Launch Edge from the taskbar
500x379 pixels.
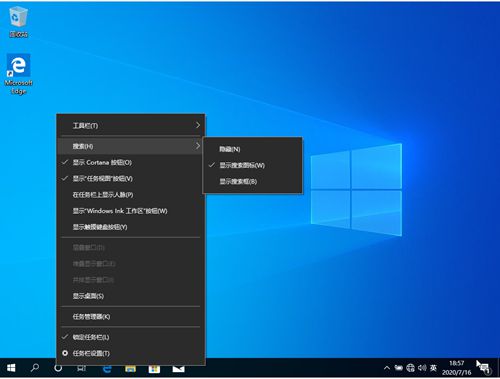[x=107, y=369]
